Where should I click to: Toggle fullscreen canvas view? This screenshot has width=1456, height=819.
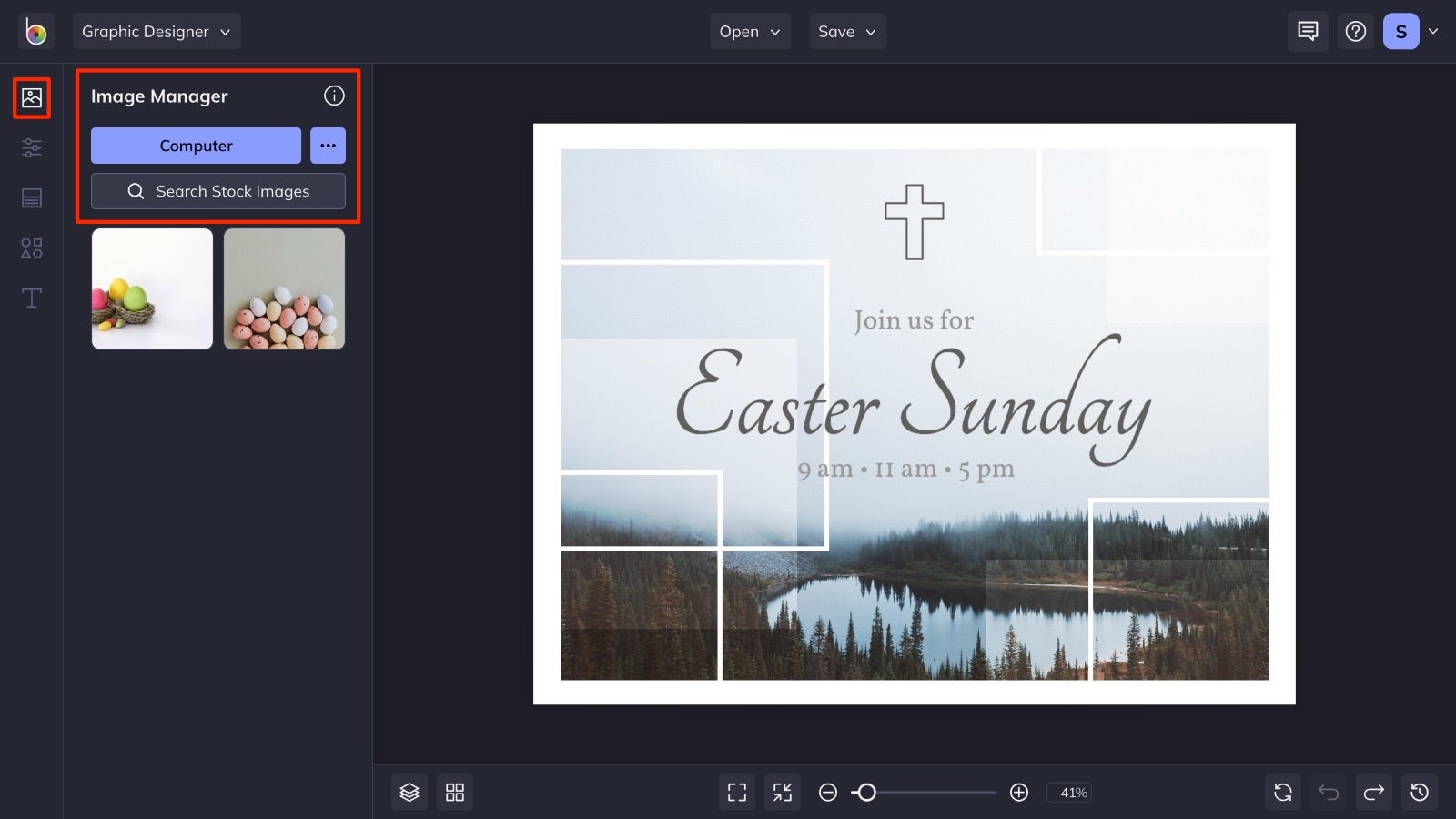point(736,792)
